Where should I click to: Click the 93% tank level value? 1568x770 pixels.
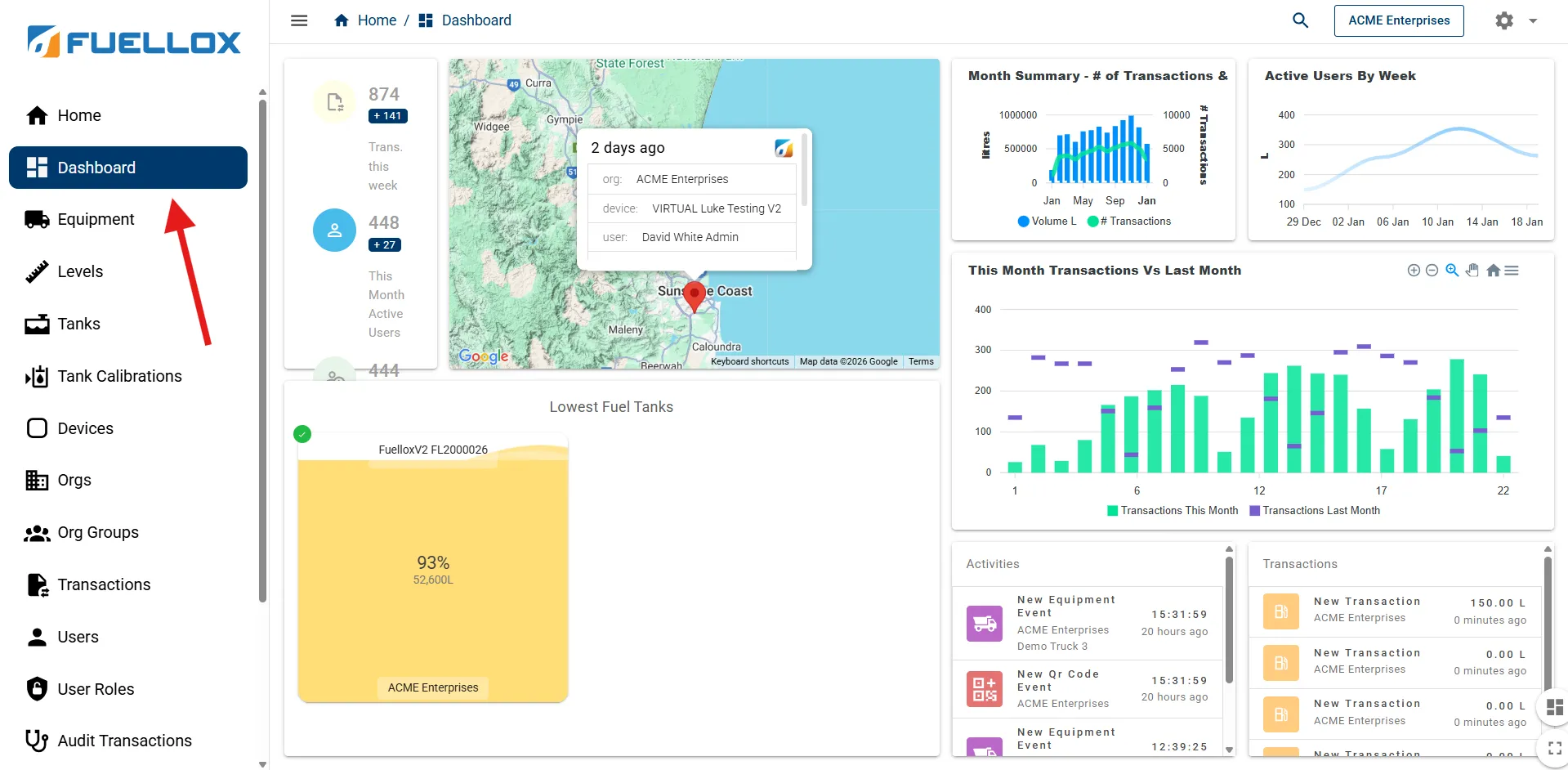click(433, 562)
